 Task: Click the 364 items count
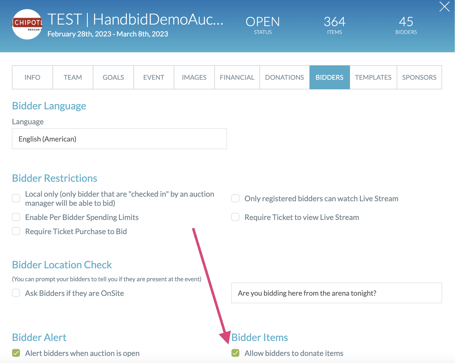(334, 24)
